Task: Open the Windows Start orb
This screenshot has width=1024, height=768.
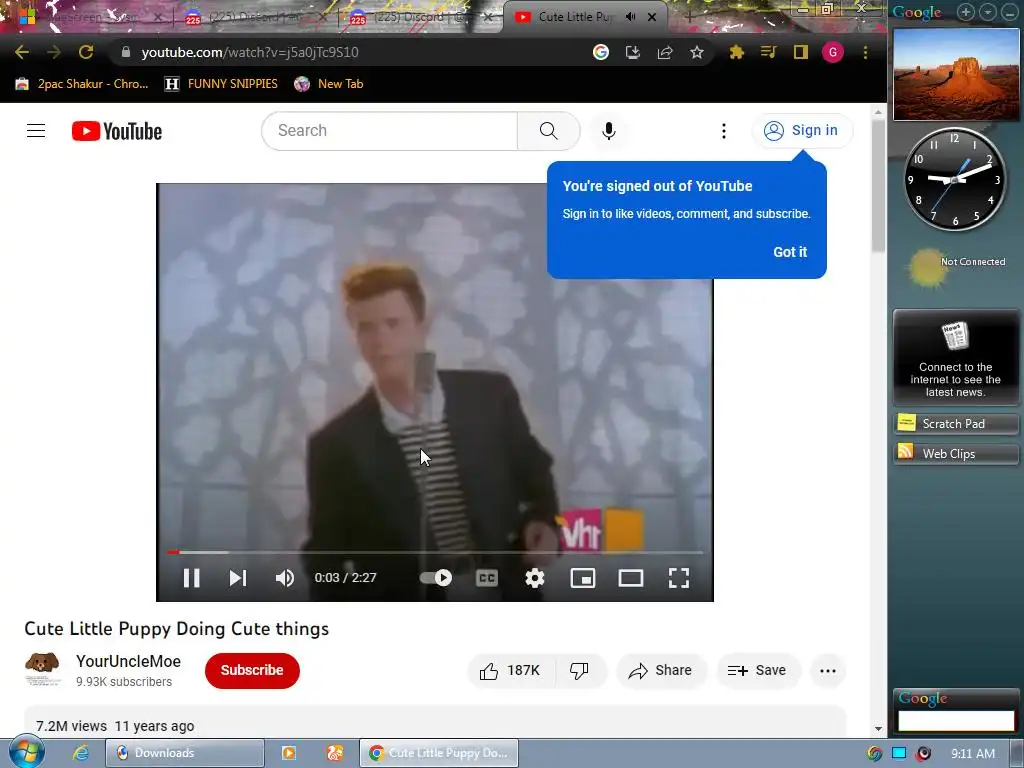Action: coord(26,752)
